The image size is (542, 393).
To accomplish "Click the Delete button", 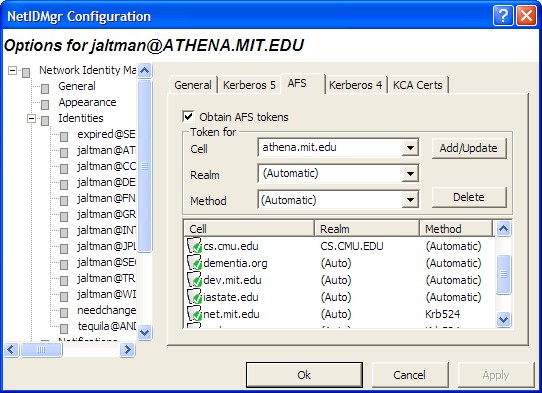I will [x=469, y=197].
